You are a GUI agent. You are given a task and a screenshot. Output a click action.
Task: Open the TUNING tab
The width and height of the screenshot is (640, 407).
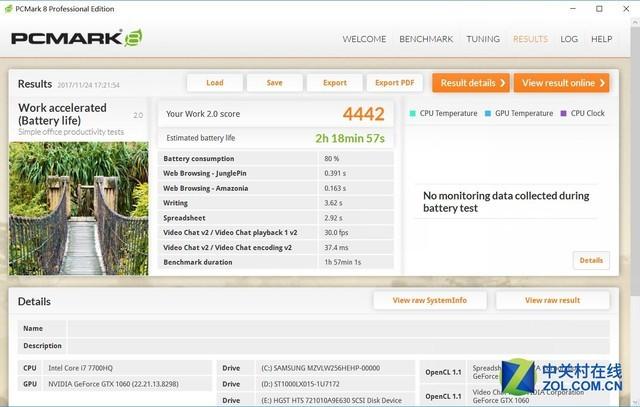tap(483, 39)
